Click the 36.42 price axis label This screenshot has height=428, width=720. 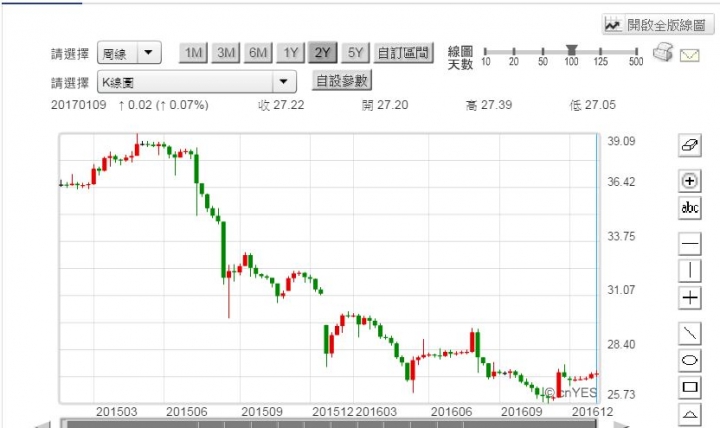(x=621, y=182)
